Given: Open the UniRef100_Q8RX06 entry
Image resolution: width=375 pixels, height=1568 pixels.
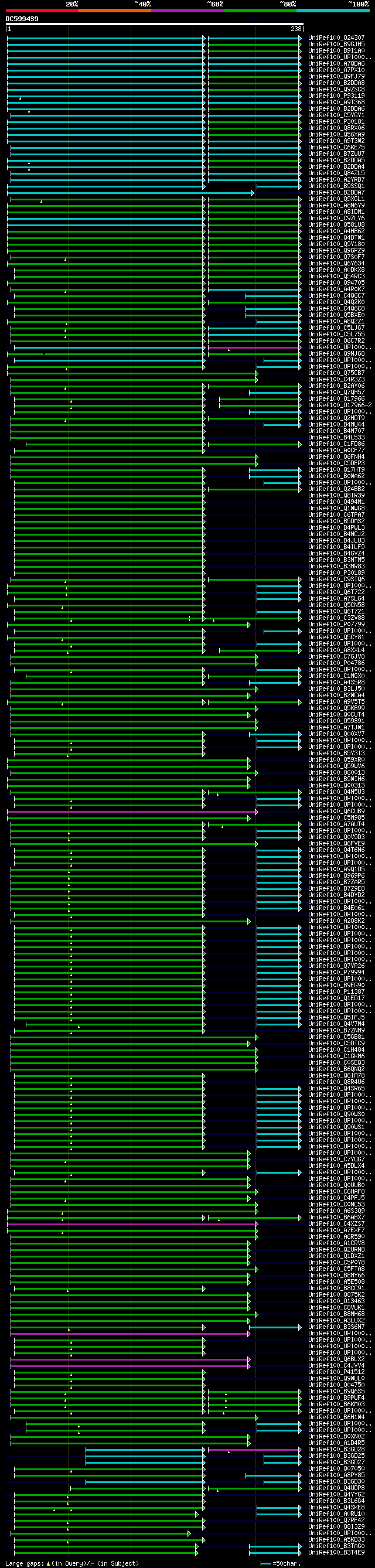Looking at the screenshot, I should click(337, 128).
